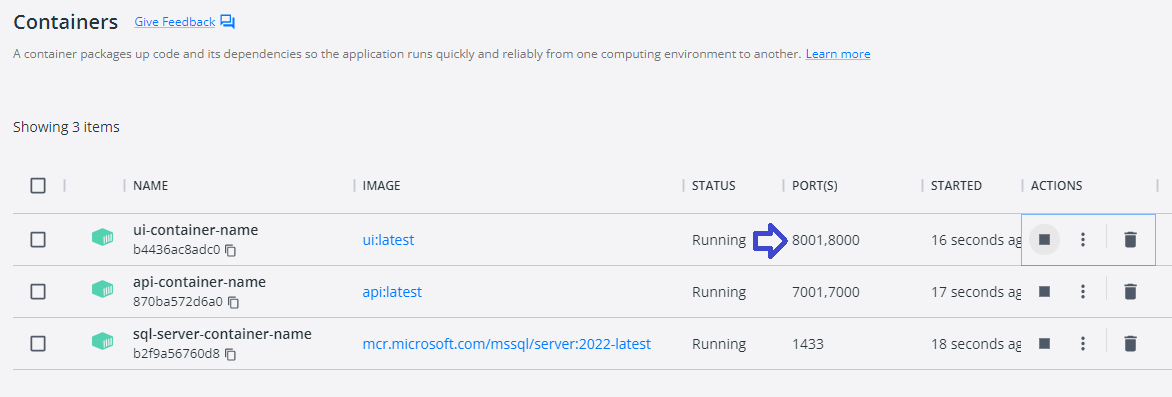Viewport: 1172px width, 397px height.
Task: Sort containers by STATUS column header
Action: pyautogui.click(x=713, y=185)
